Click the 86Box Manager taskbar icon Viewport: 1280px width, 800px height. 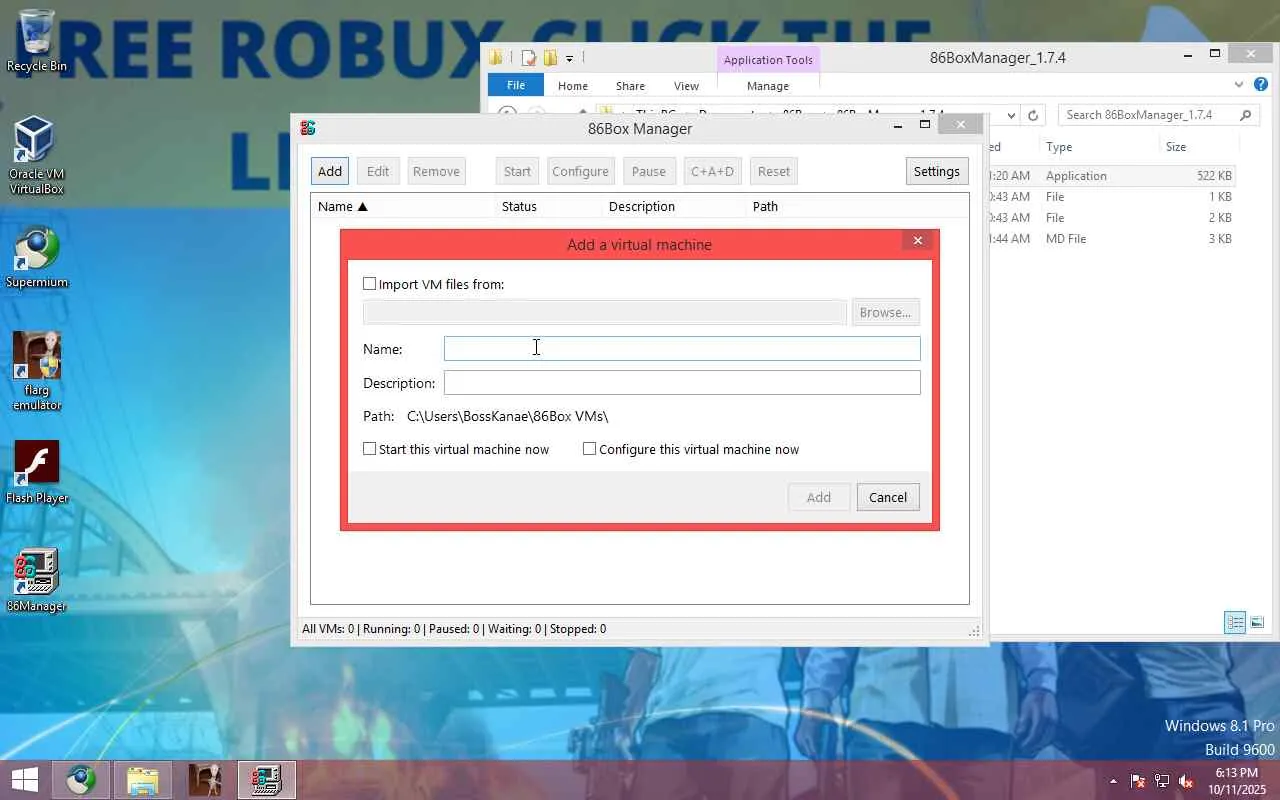(x=267, y=780)
